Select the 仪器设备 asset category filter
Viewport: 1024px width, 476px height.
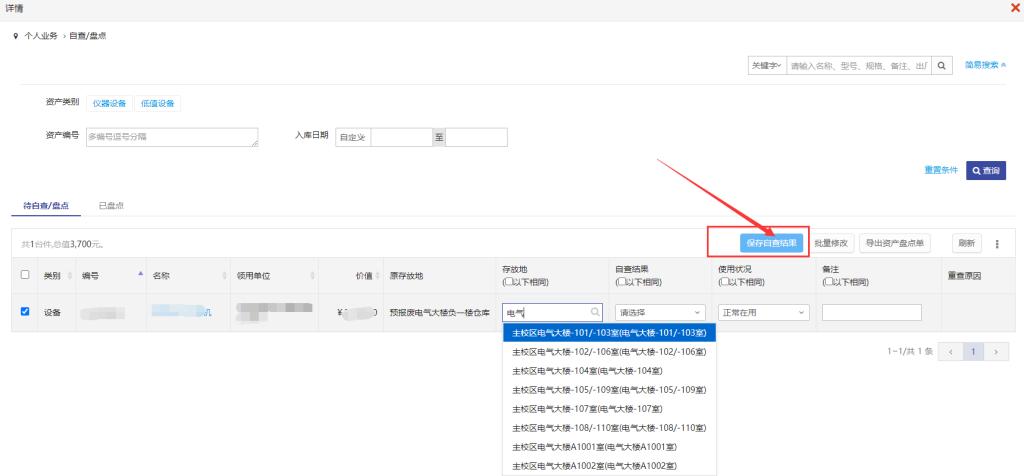[109, 103]
